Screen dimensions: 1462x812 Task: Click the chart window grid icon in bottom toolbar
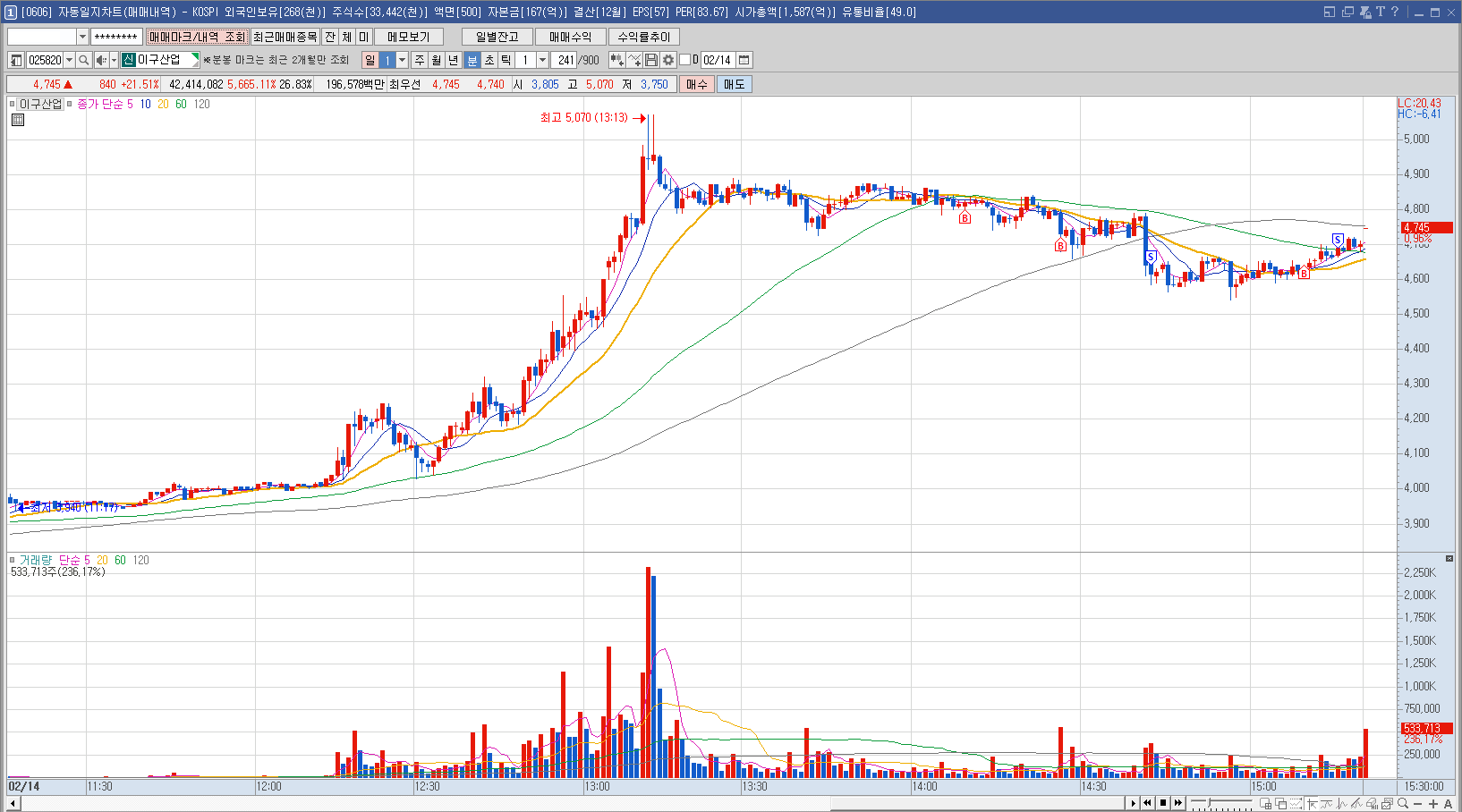(x=1265, y=803)
